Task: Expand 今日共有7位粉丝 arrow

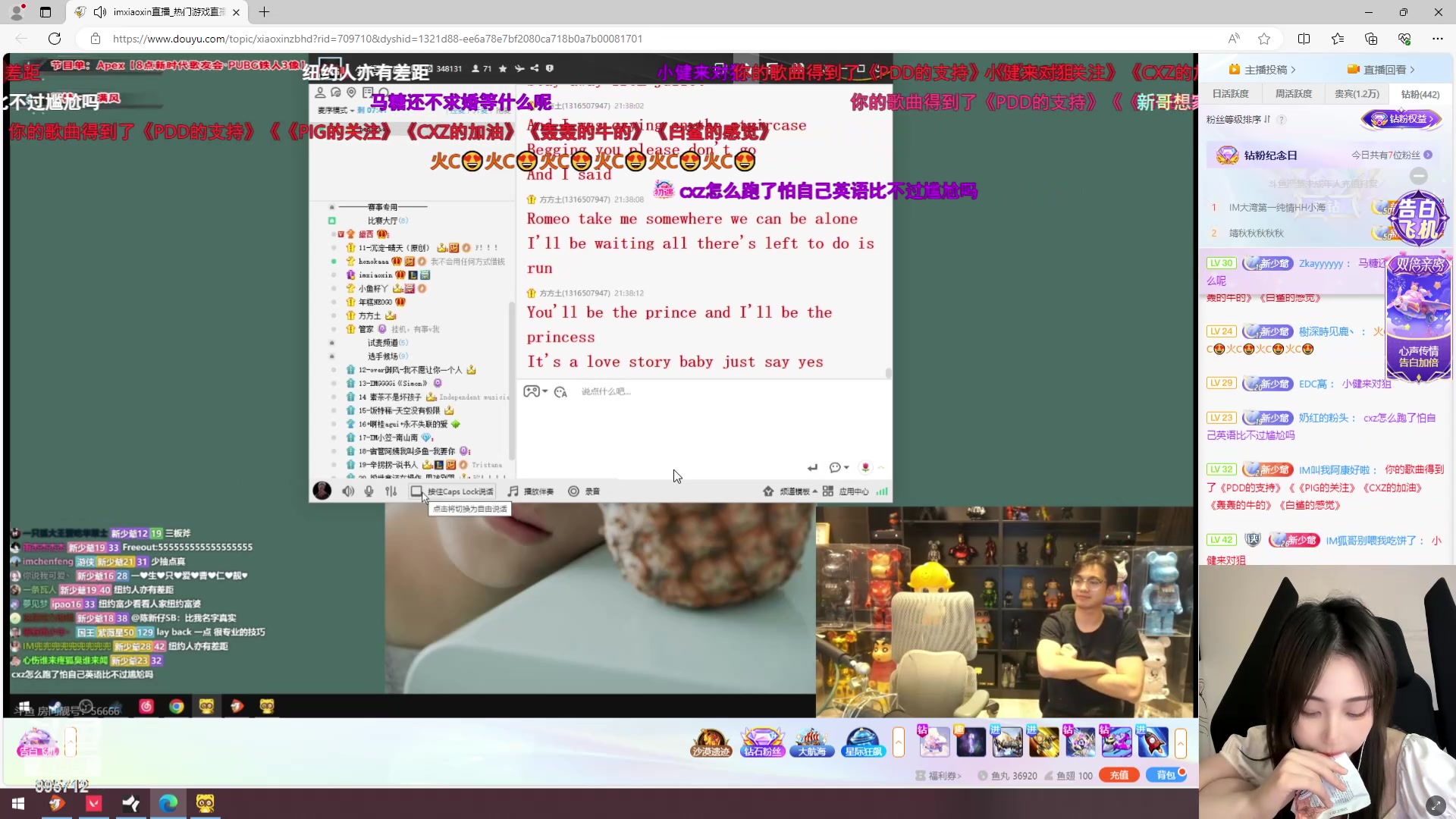Action: [1428, 155]
